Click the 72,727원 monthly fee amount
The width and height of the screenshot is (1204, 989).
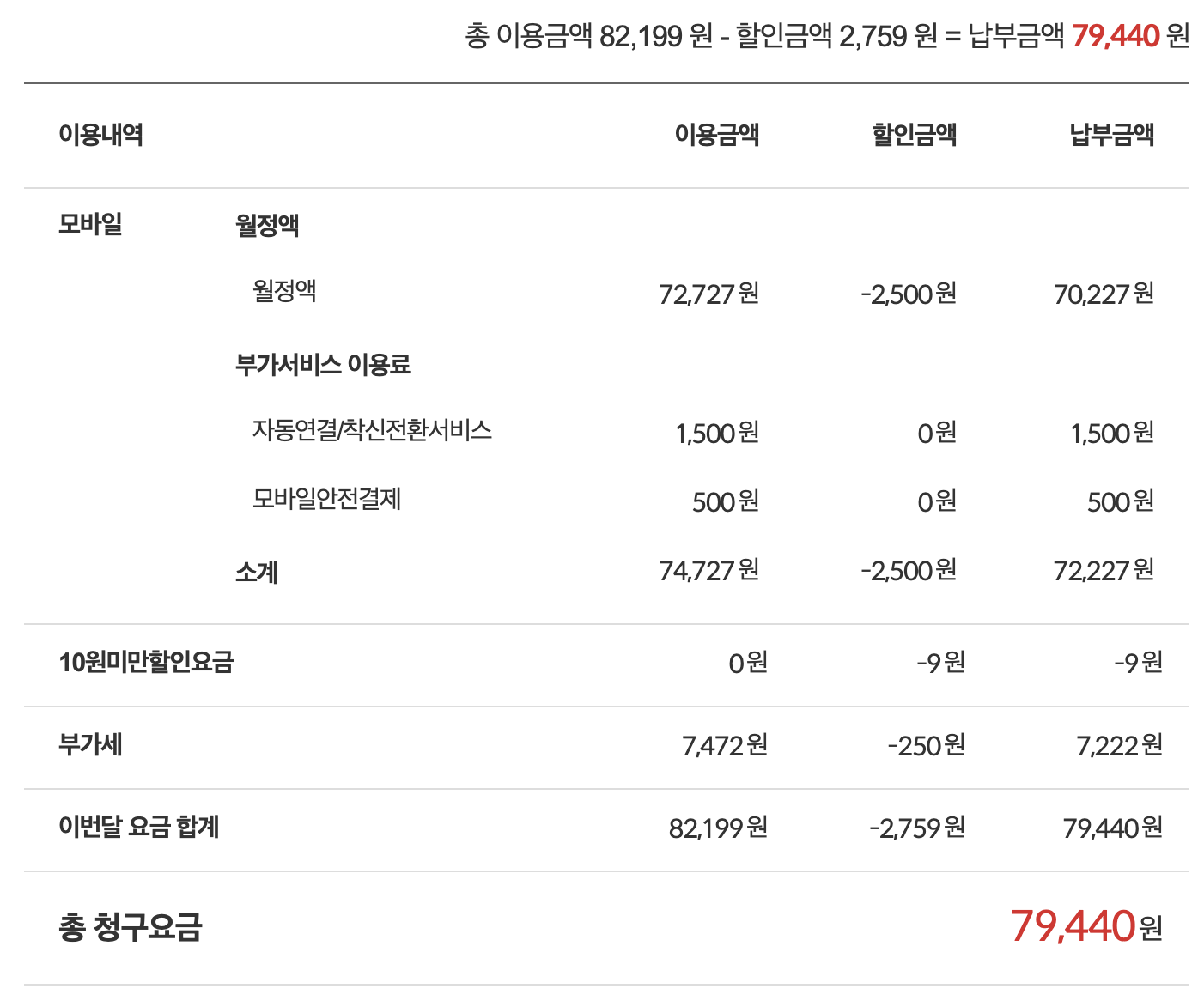point(708,294)
